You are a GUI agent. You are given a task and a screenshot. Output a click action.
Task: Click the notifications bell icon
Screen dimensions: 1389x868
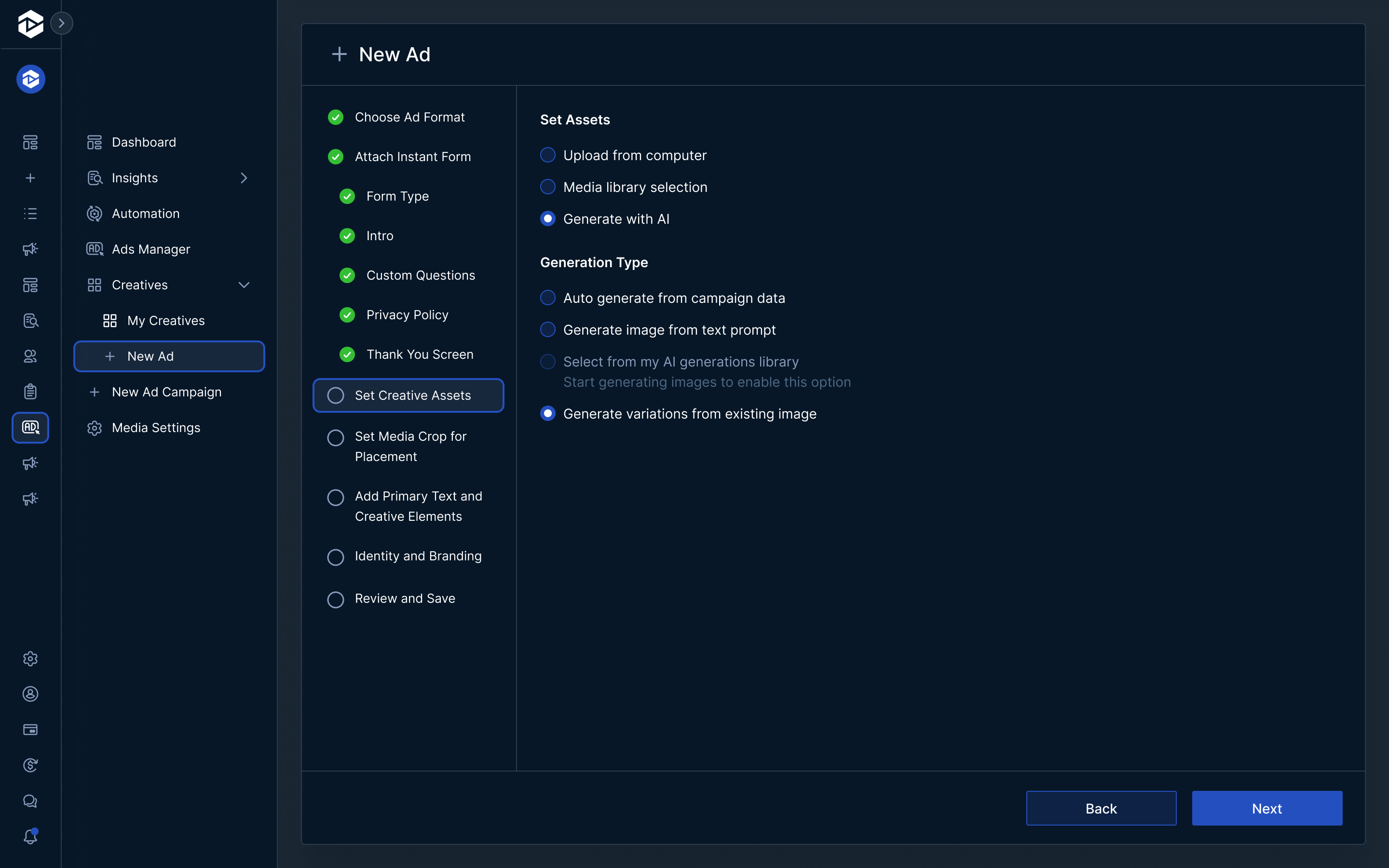30,837
